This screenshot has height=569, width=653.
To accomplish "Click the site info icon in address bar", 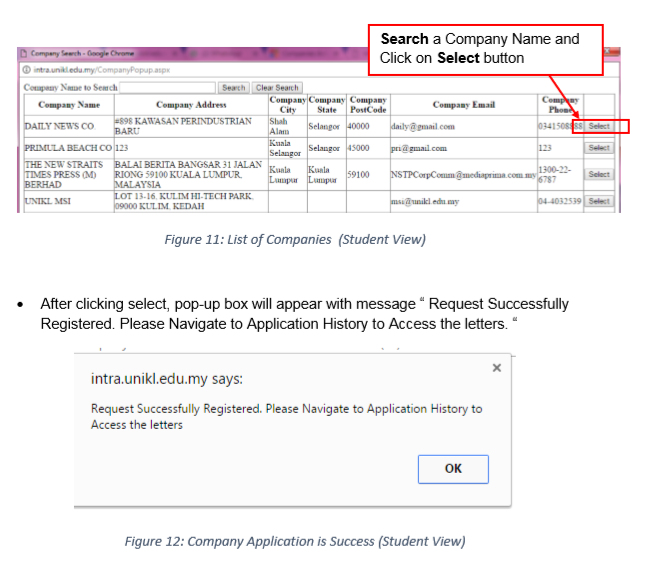I will point(27,70).
